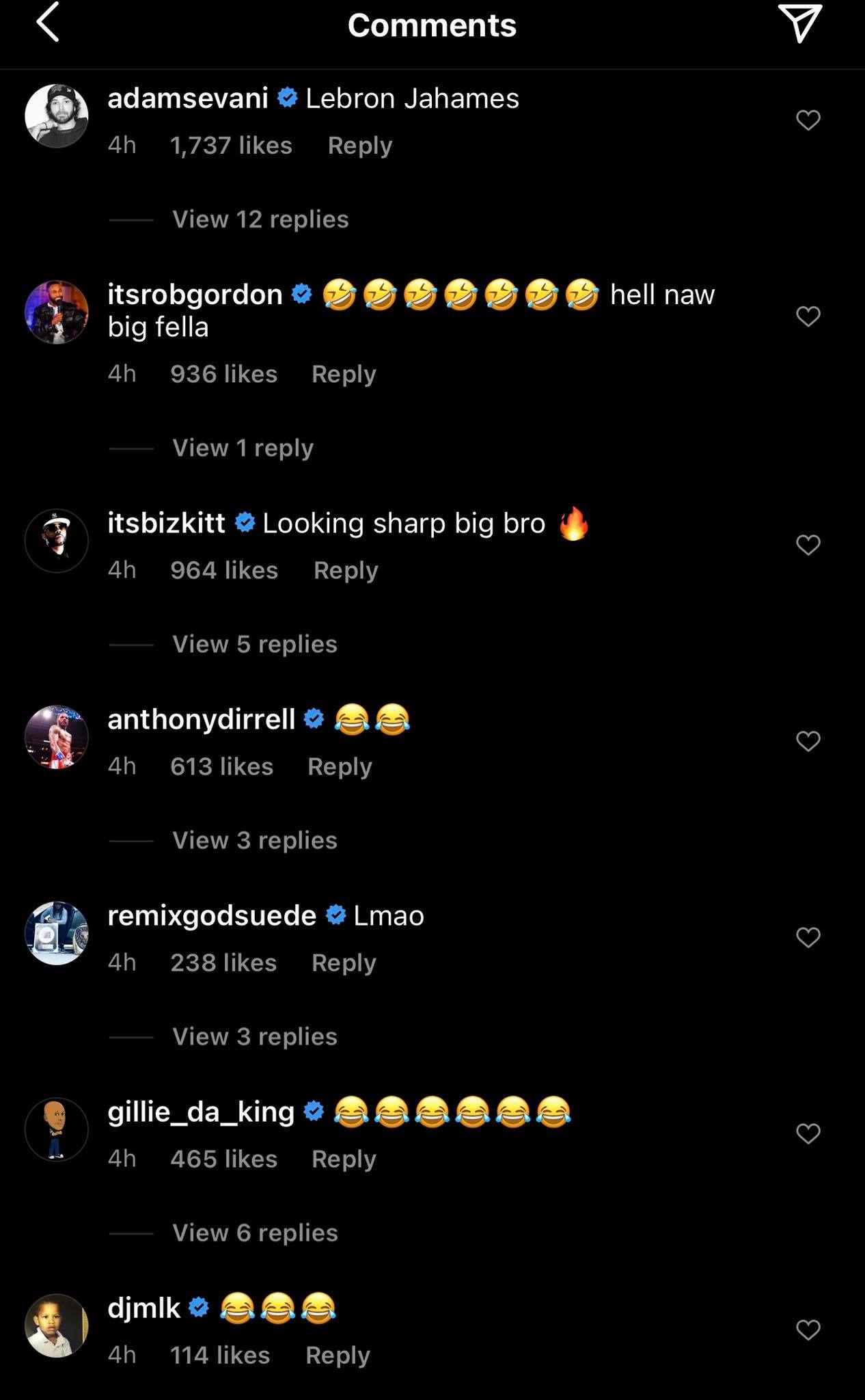Tap the back arrow icon

[48, 23]
